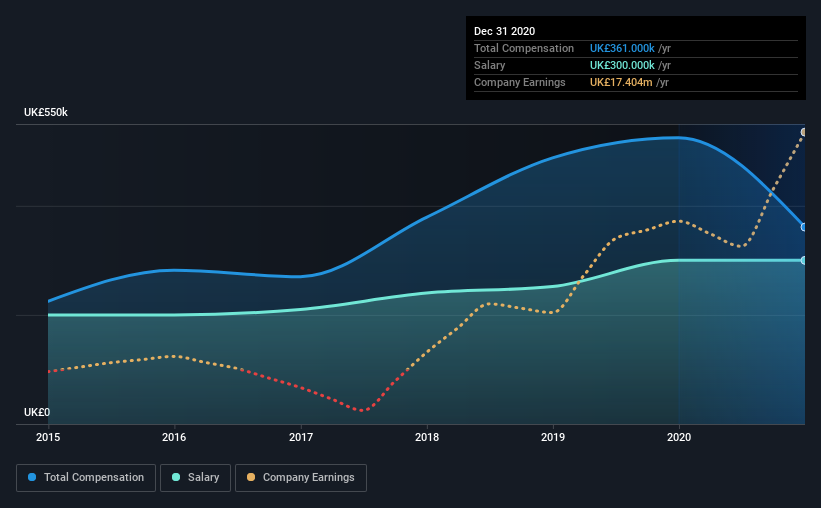821x508 pixels.
Task: Click the Company Earnings endpoint marker at Dec 2020
Action: 804,132
